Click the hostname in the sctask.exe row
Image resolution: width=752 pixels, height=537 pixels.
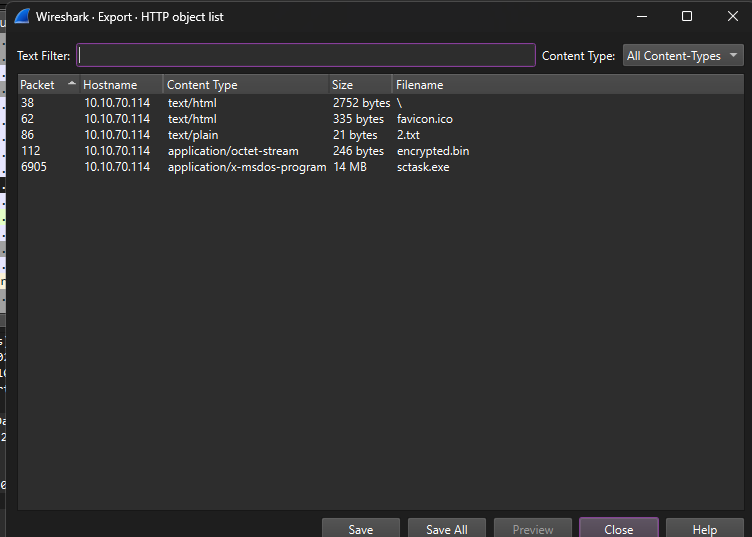(117, 167)
